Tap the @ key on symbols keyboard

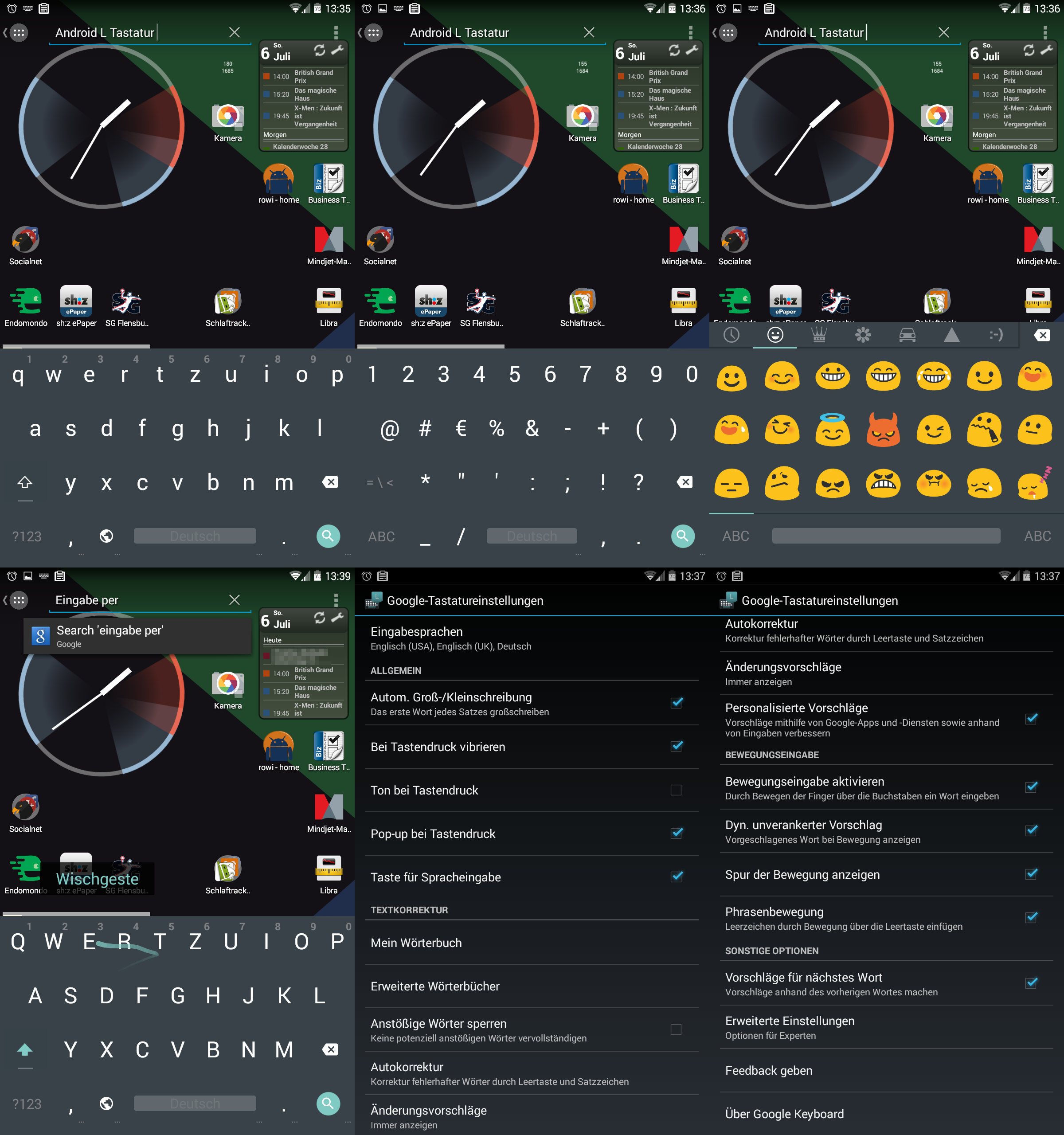click(390, 429)
